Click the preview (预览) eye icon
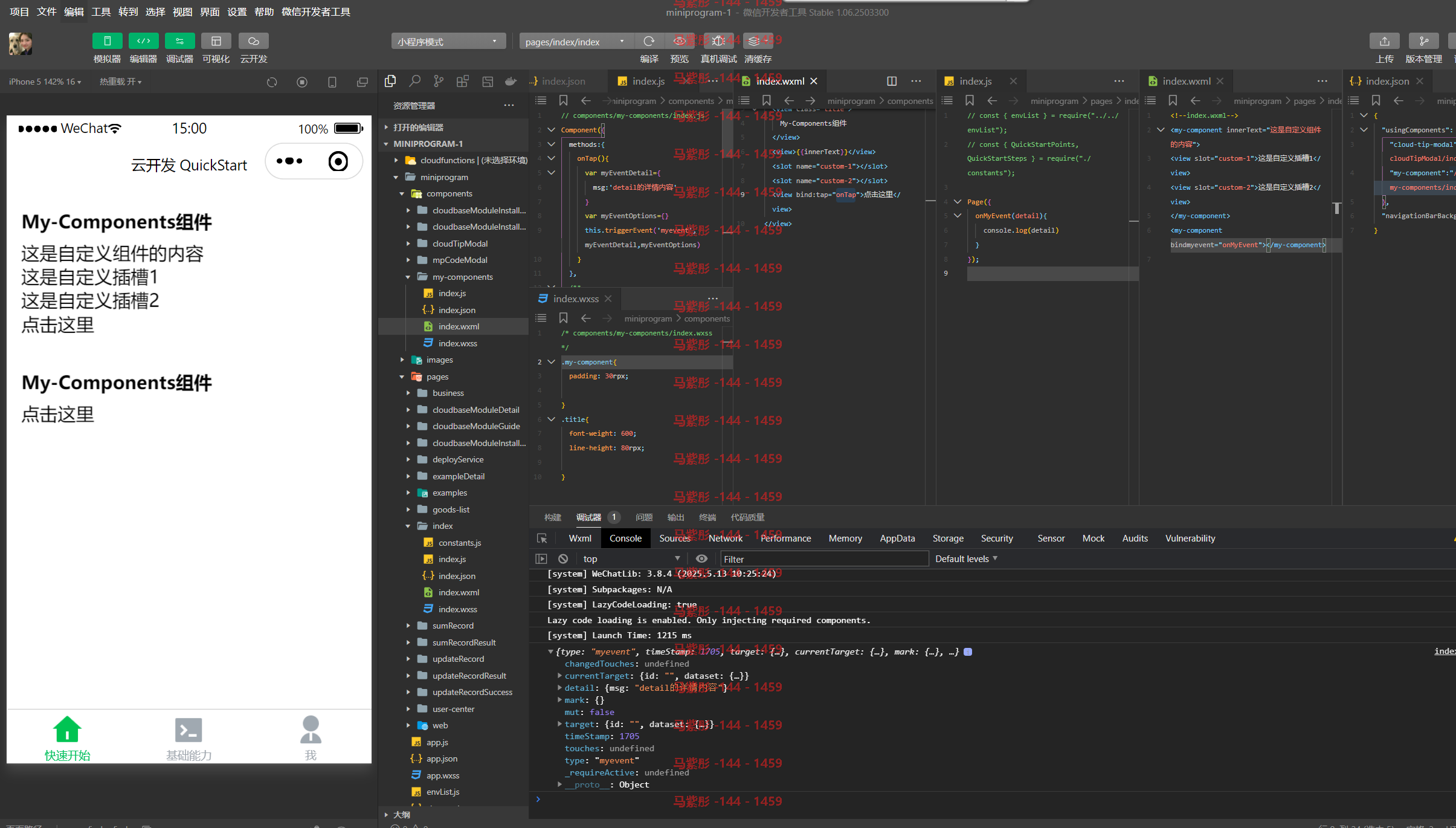 [x=679, y=41]
